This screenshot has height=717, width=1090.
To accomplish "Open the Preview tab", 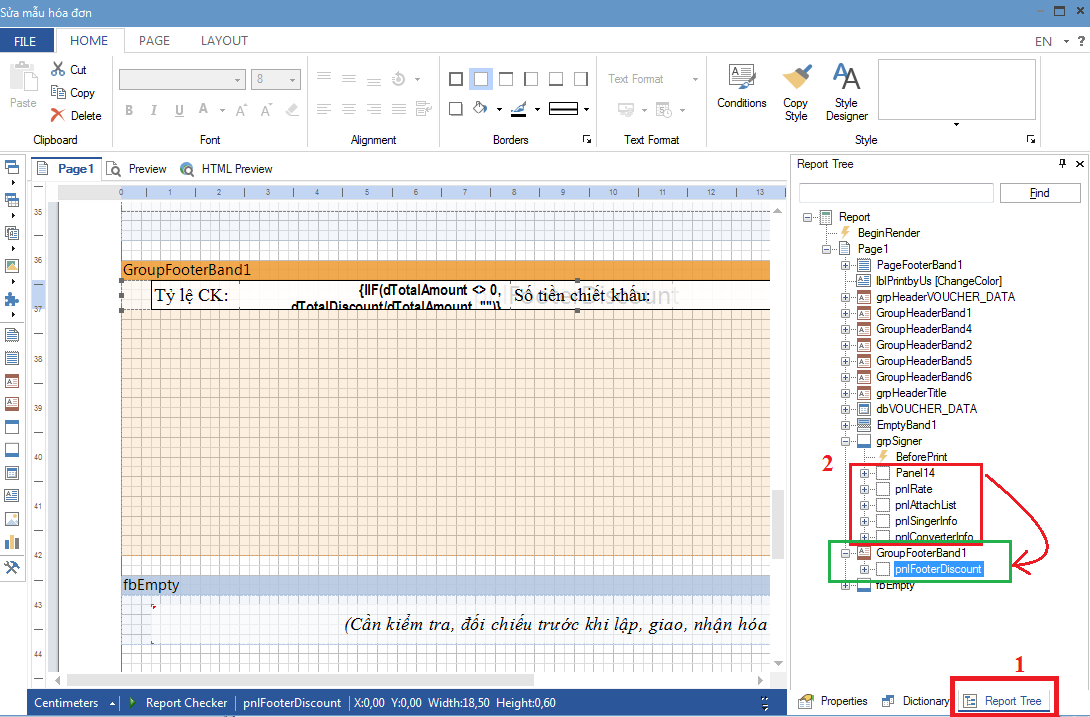I will 137,169.
